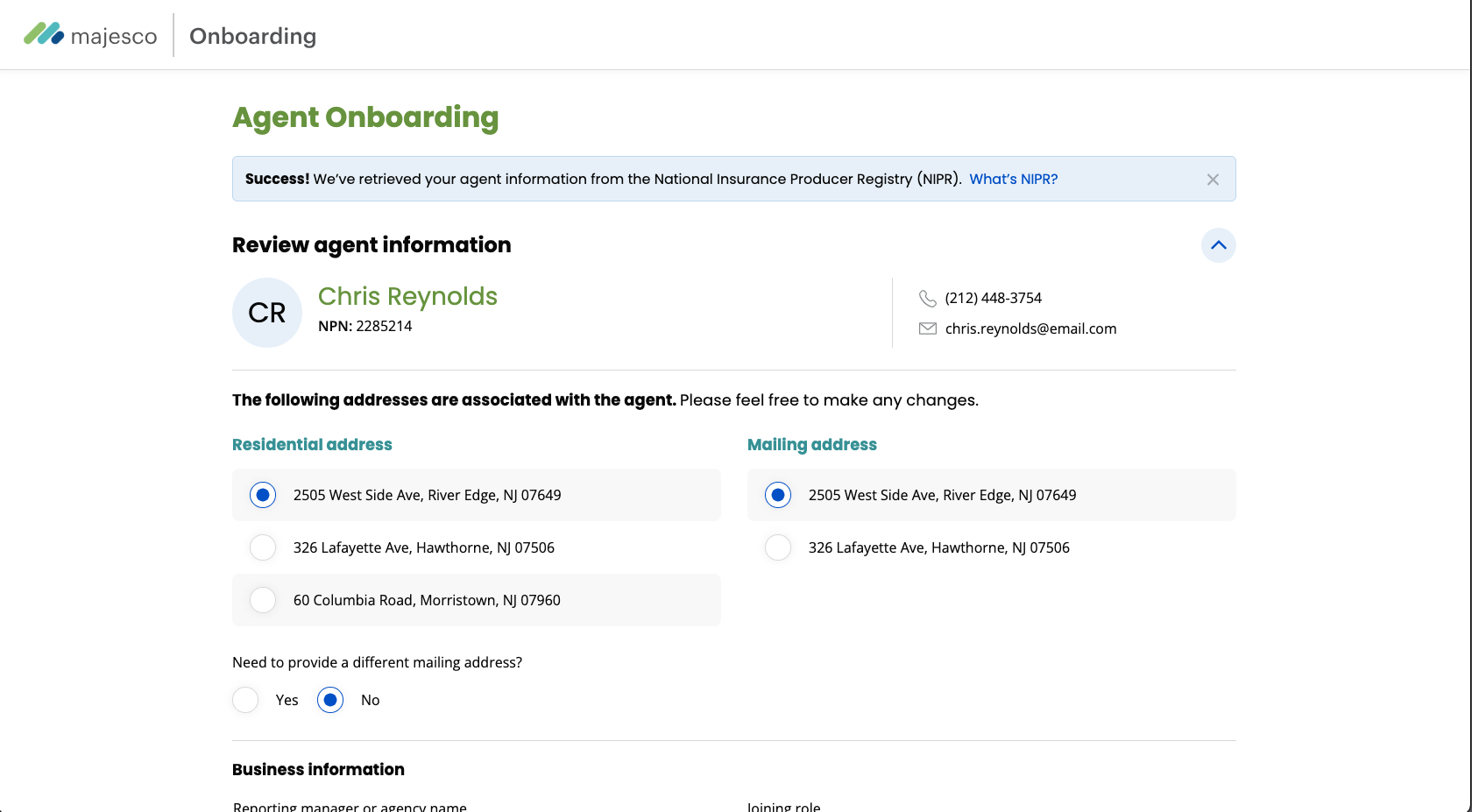Screen dimensions: 1472x812
Task: Select residential address 326 Lafayette Ave
Action: pos(263,547)
